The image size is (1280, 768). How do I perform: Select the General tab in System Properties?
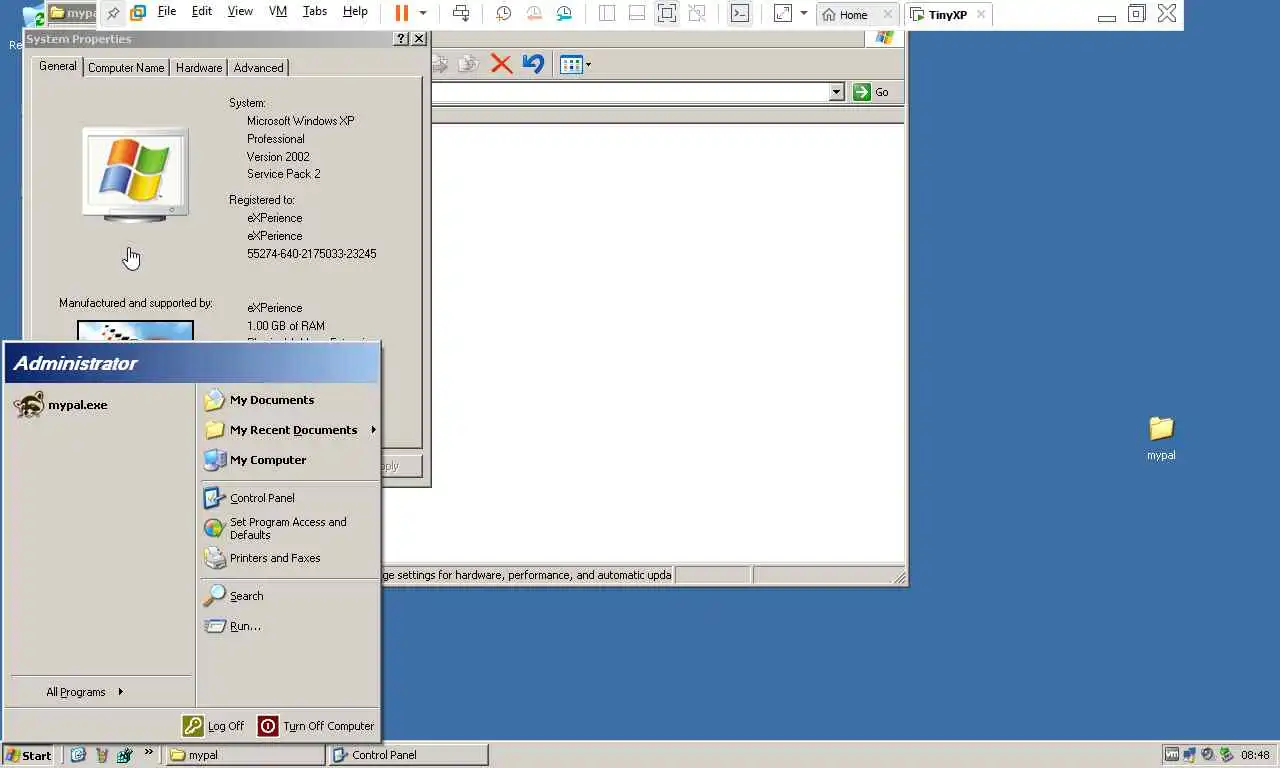[57, 66]
